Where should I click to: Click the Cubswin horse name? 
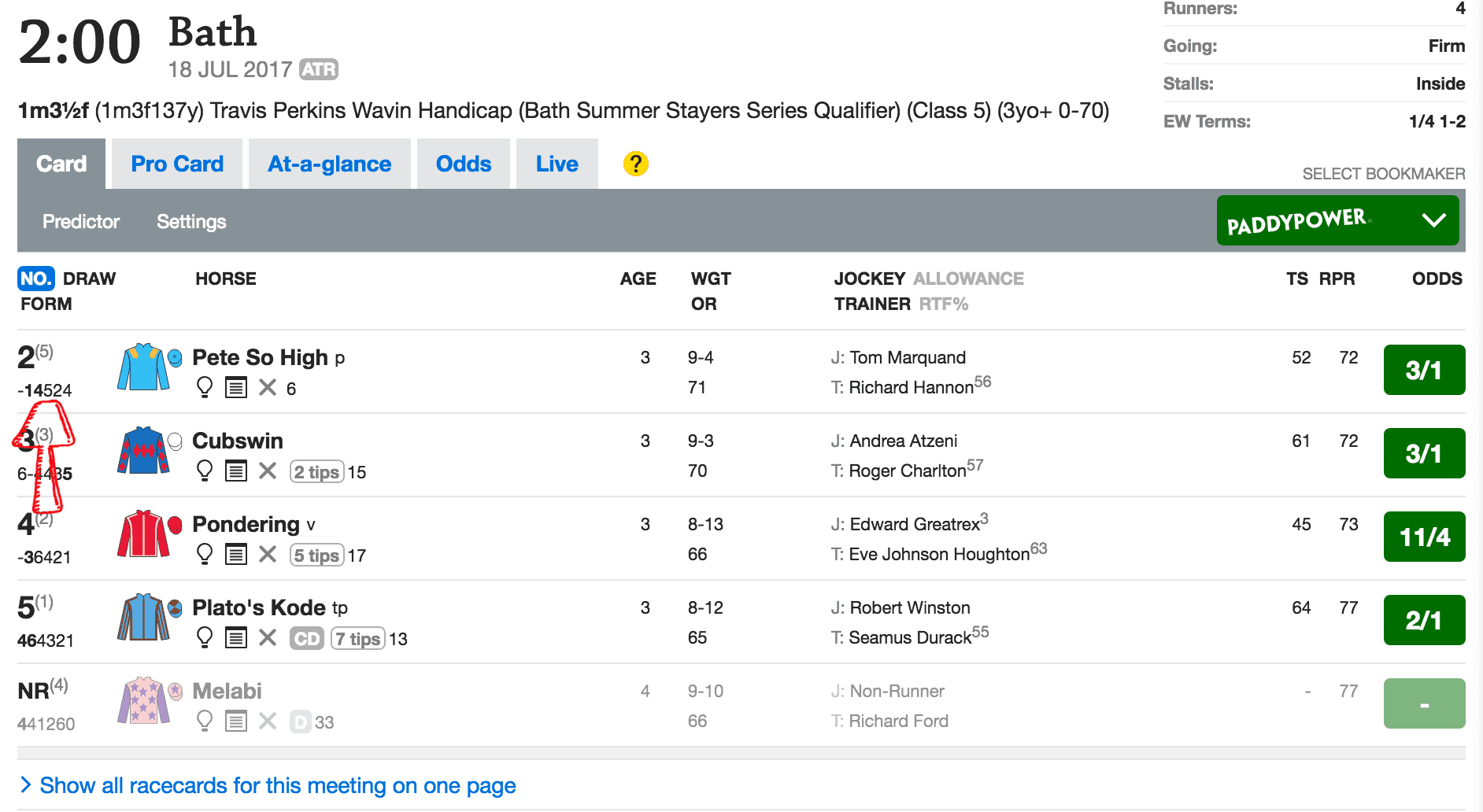(238, 441)
